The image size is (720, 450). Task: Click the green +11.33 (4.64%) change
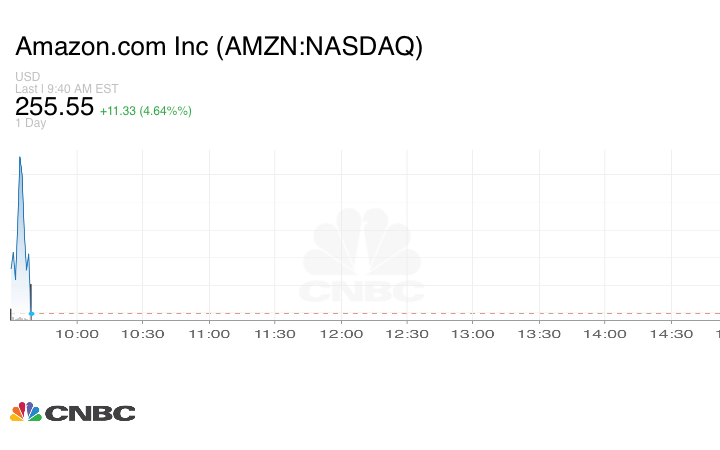[x=146, y=110]
